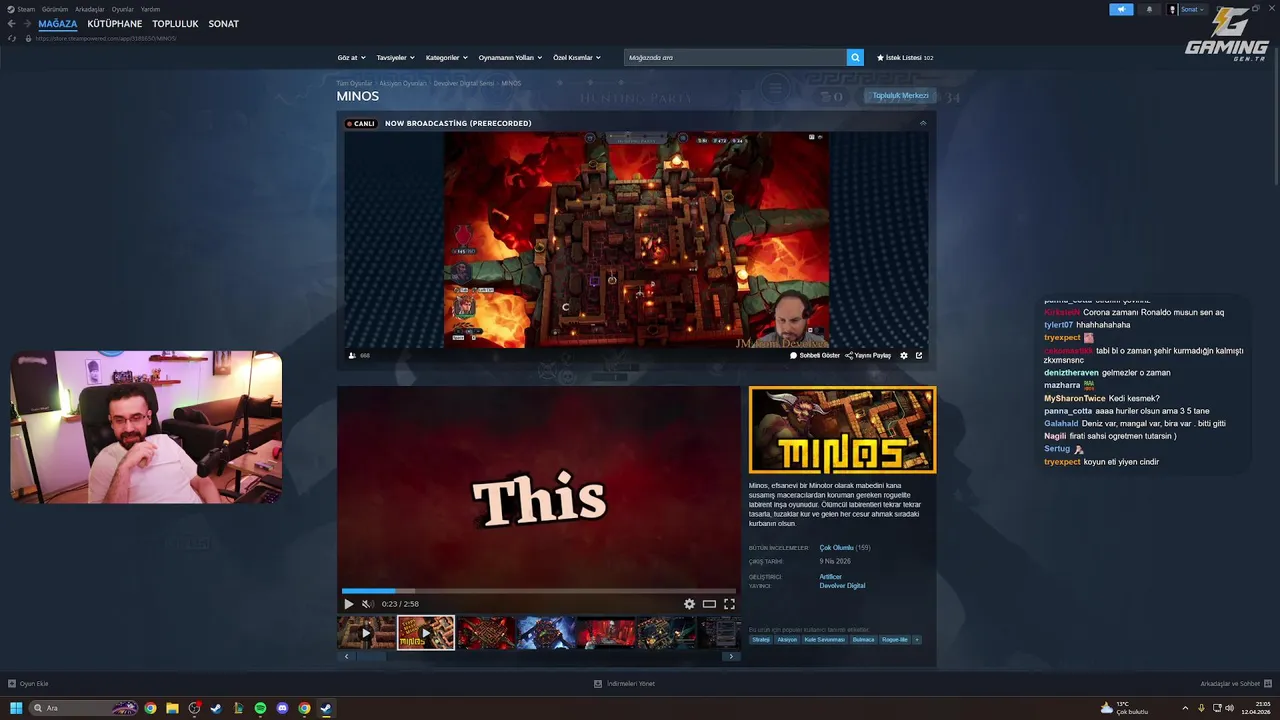Open Spotify from the taskbar

click(260, 708)
